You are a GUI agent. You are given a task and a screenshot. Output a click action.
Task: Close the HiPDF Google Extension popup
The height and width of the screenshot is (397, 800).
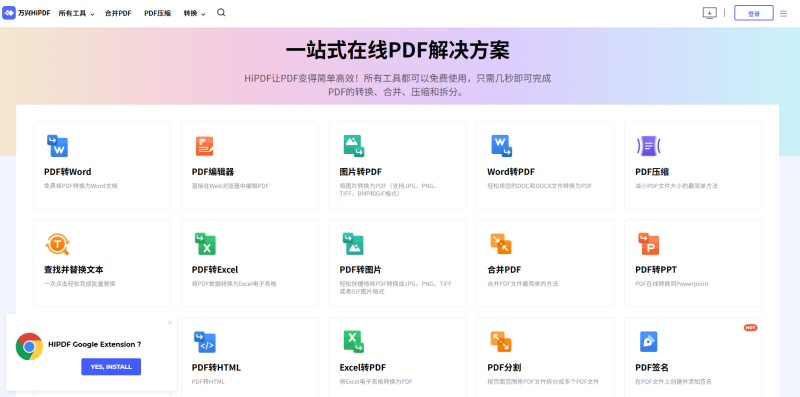170,322
